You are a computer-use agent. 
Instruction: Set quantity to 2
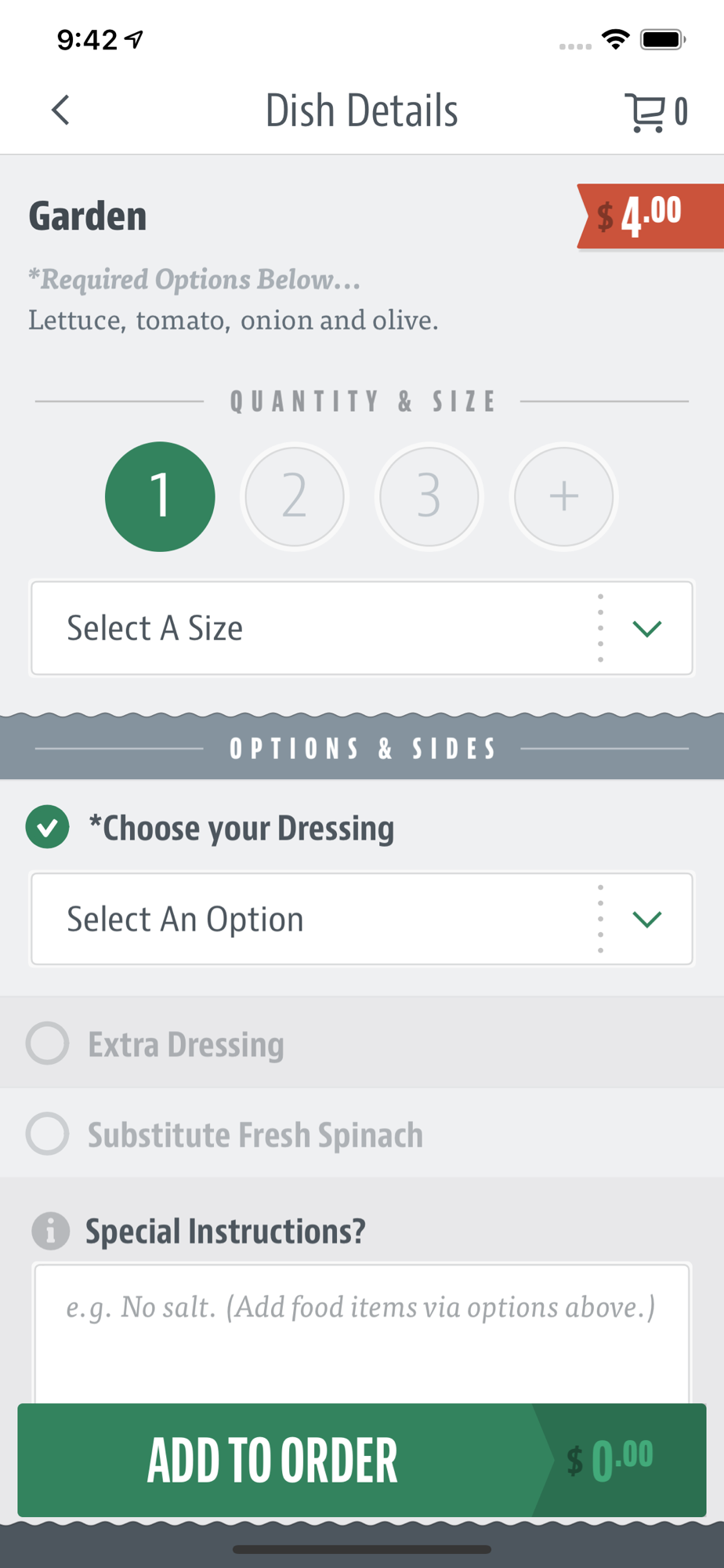point(295,496)
